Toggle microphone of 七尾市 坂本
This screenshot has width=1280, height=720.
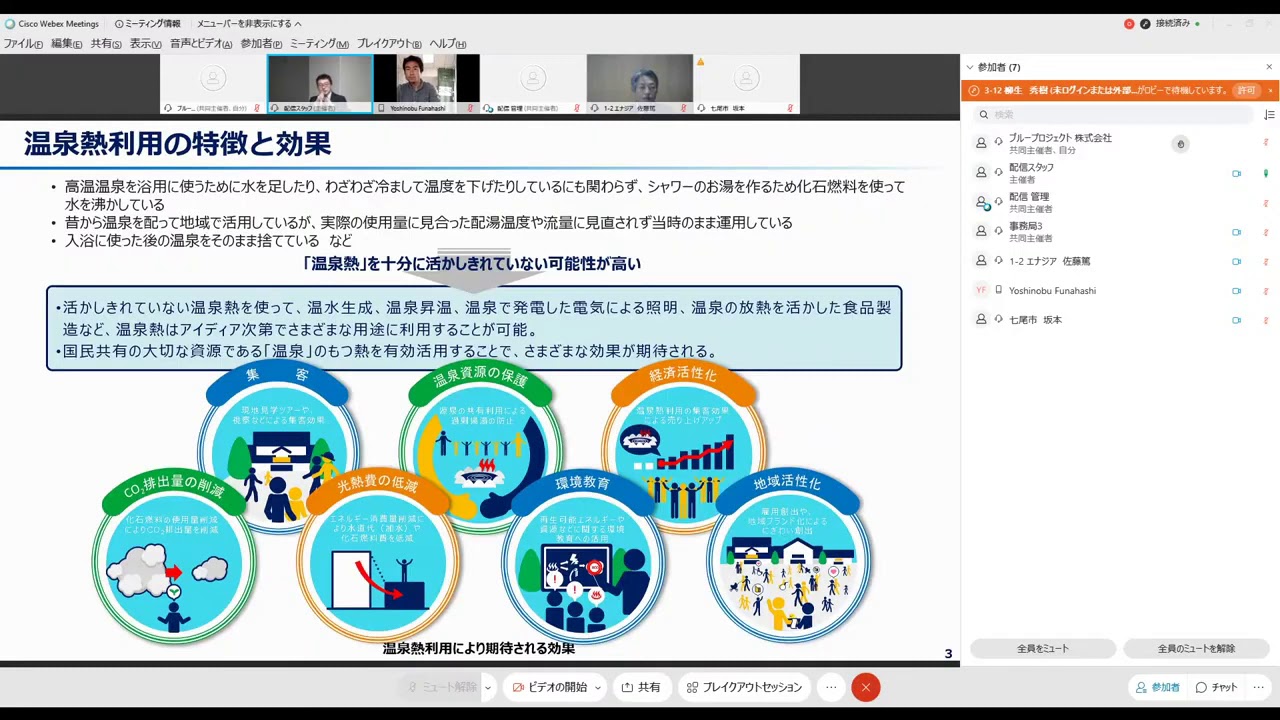[x=1265, y=320]
